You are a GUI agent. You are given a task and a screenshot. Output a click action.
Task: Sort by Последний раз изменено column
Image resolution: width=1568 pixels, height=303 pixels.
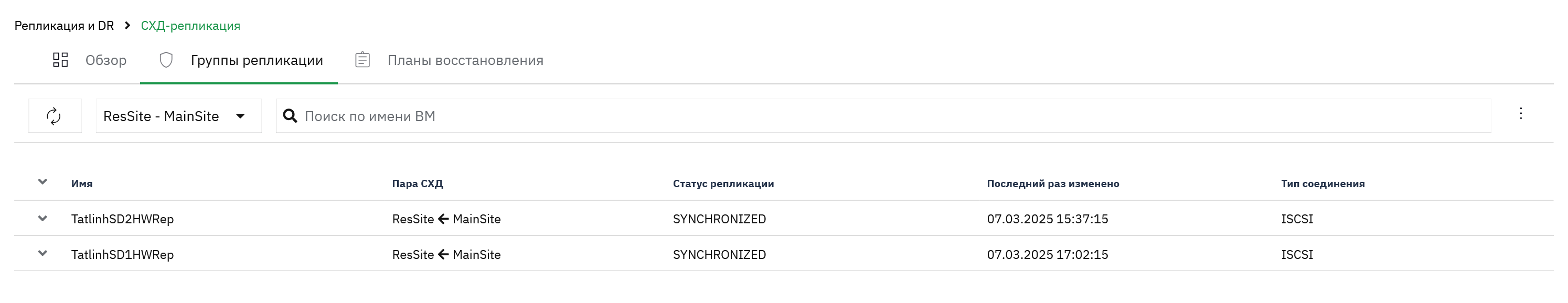coord(1052,184)
